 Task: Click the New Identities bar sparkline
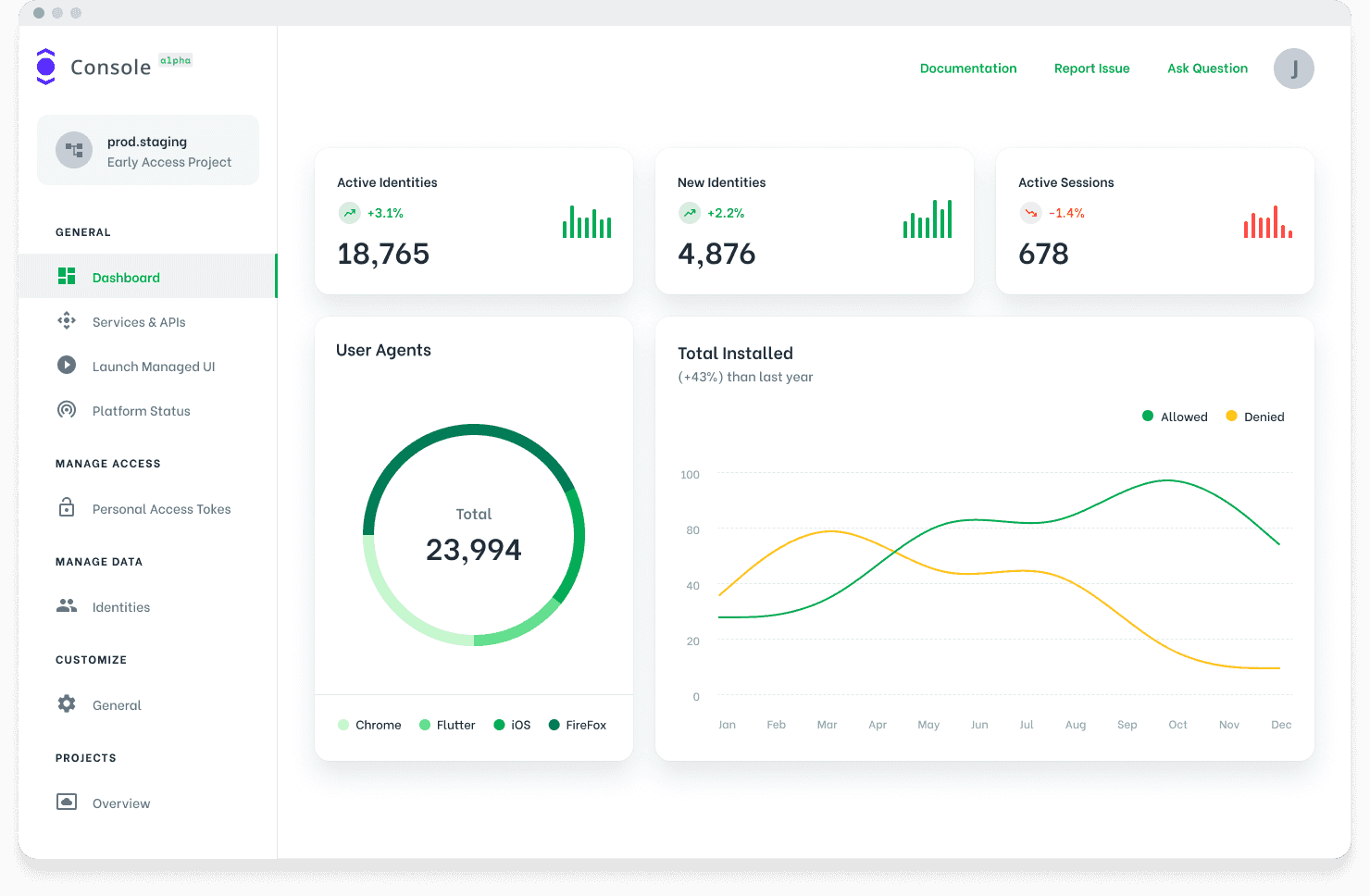(928, 218)
